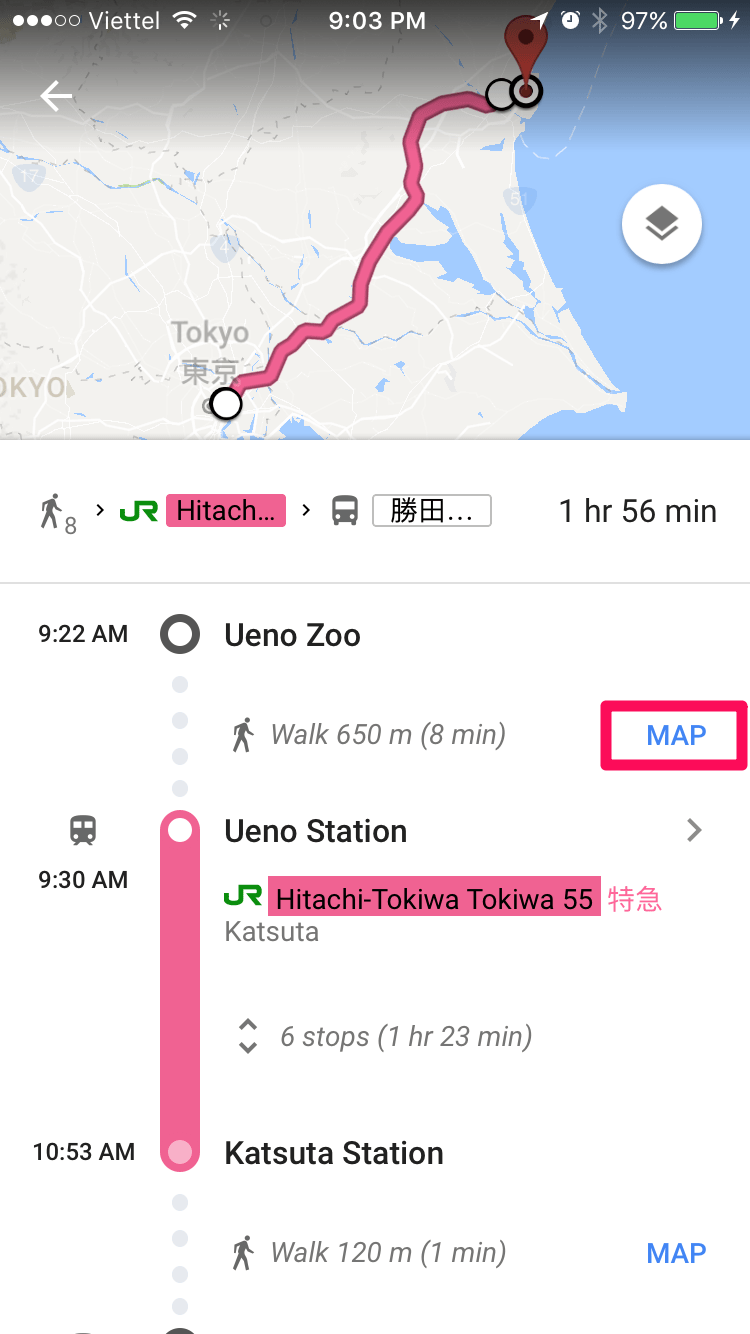Open MAP for the 120 m walk
The image size is (750, 1334).
click(x=676, y=1253)
